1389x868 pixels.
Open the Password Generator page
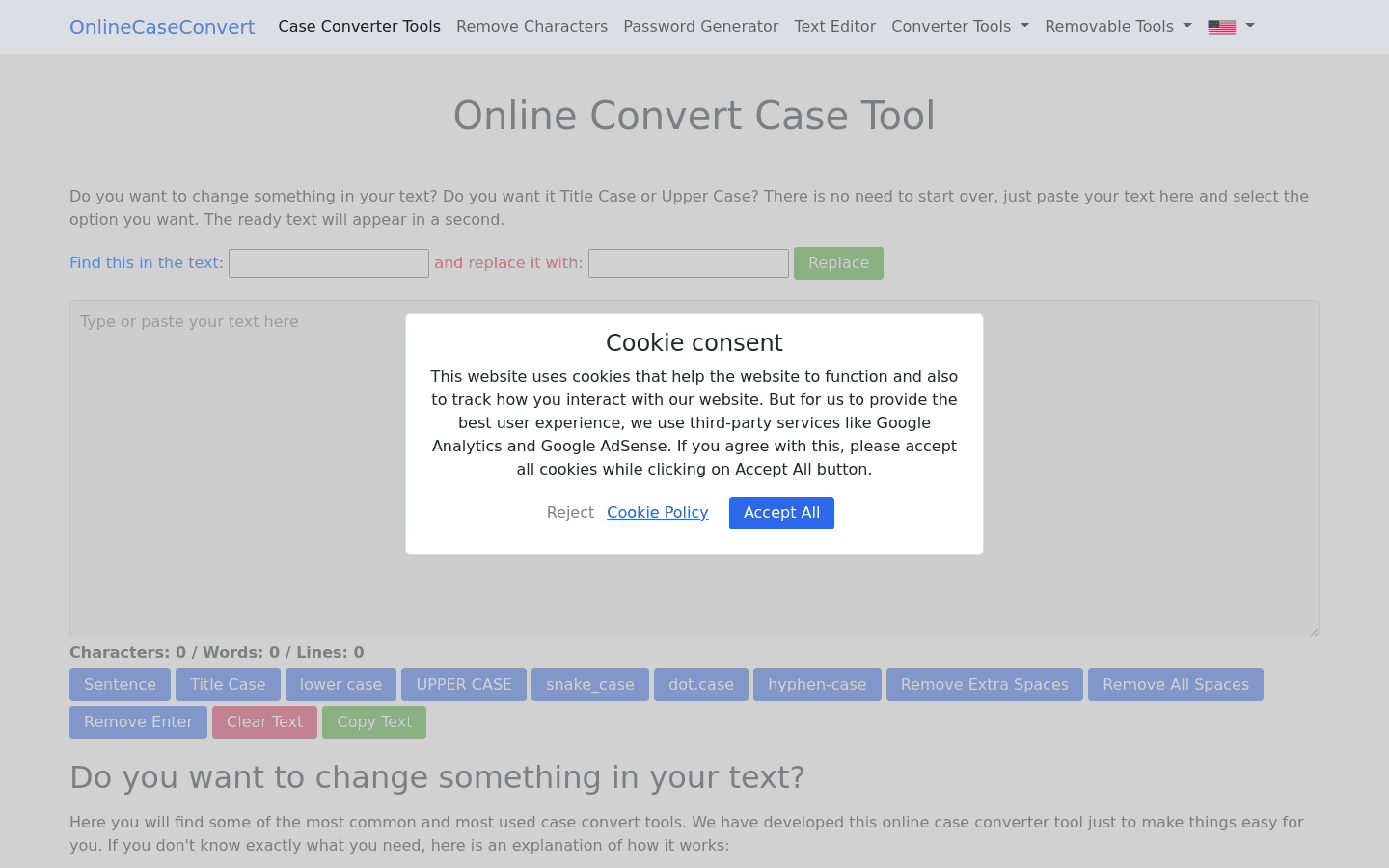[x=700, y=26]
